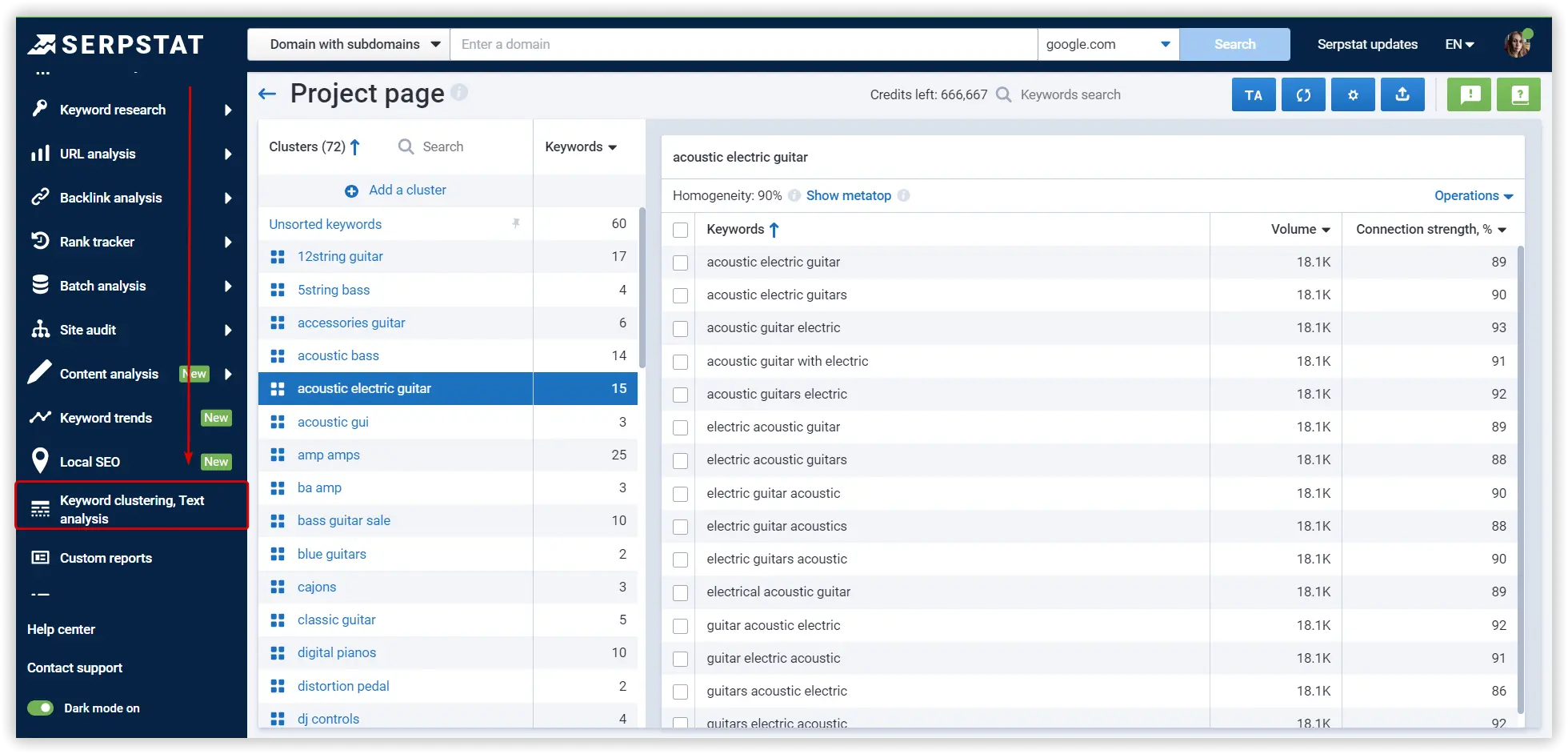The width and height of the screenshot is (1568, 754).
Task: Click the URL analysis bar chart icon
Action: [x=40, y=153]
